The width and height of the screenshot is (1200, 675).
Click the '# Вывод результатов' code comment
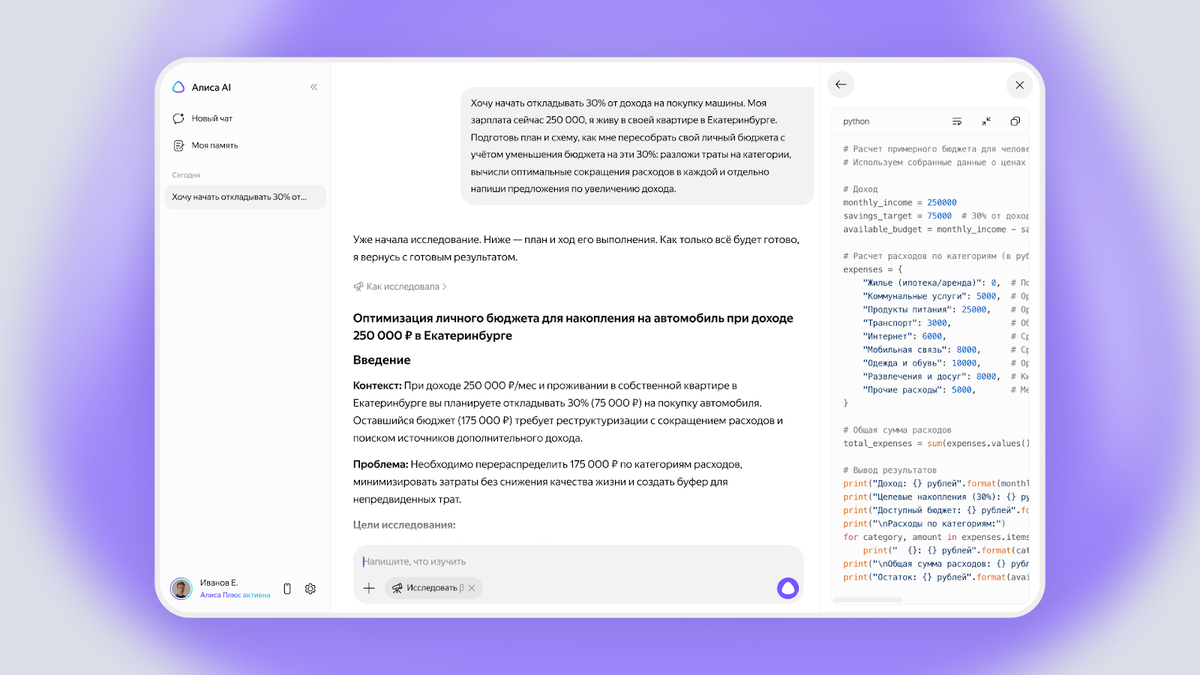[890, 470]
